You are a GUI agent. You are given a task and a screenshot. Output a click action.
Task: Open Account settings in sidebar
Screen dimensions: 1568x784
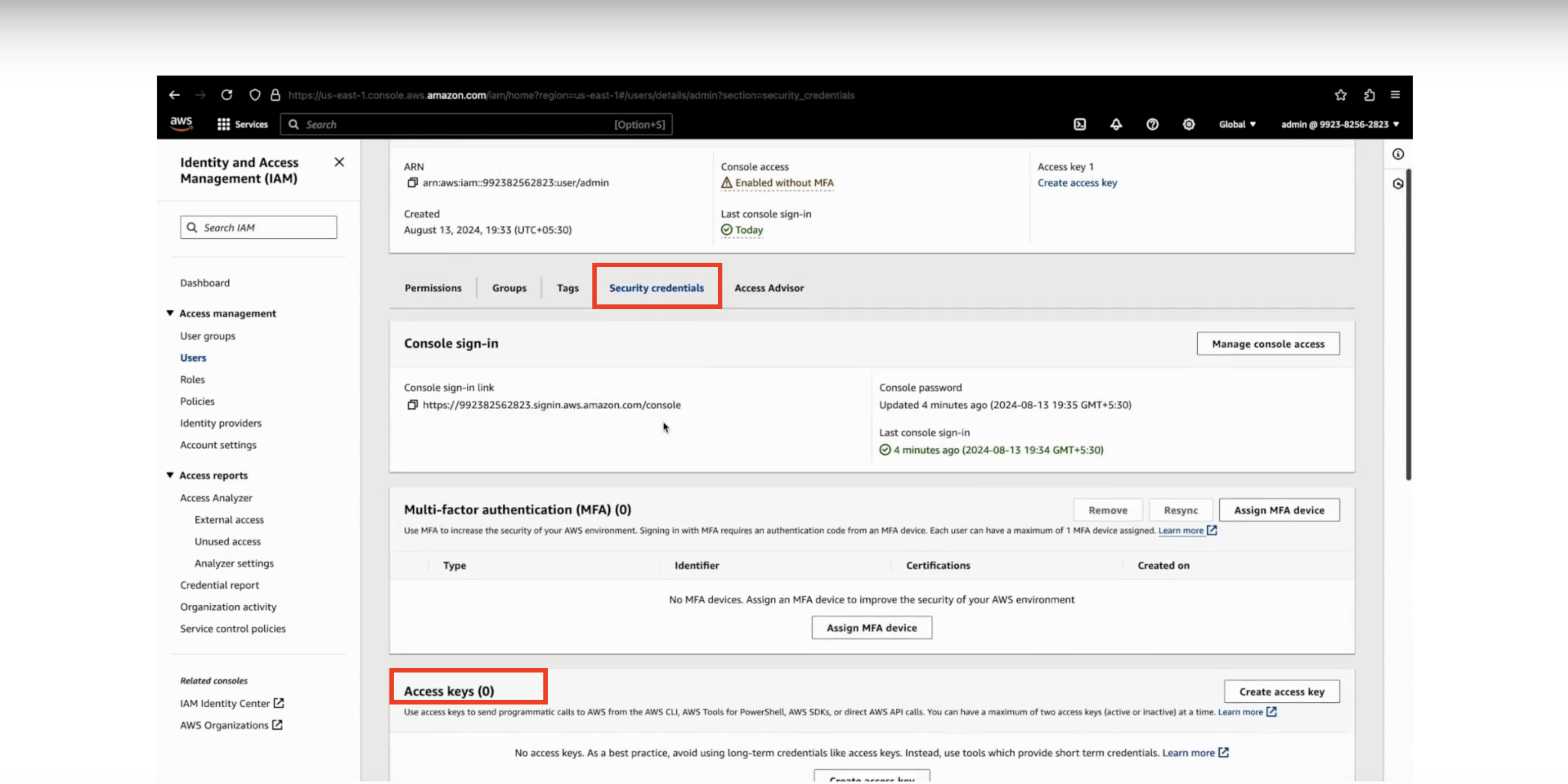pos(218,445)
